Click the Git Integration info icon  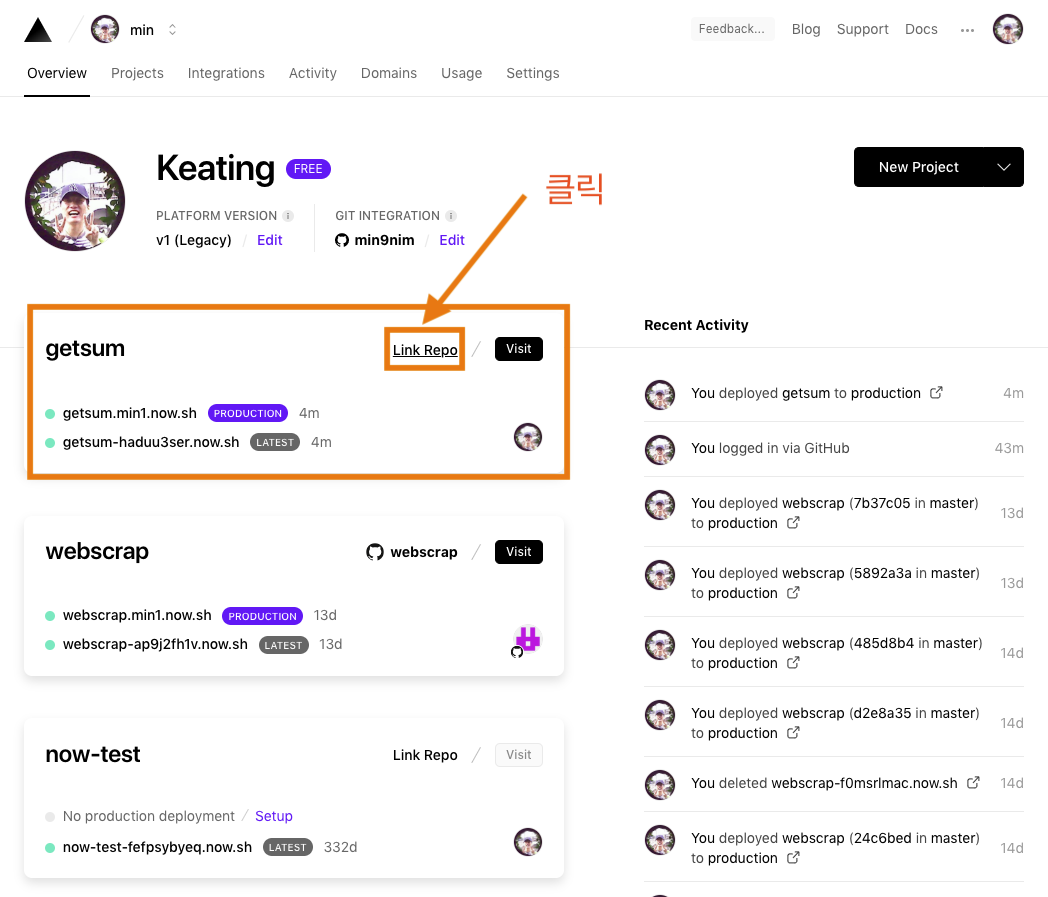(x=451, y=216)
